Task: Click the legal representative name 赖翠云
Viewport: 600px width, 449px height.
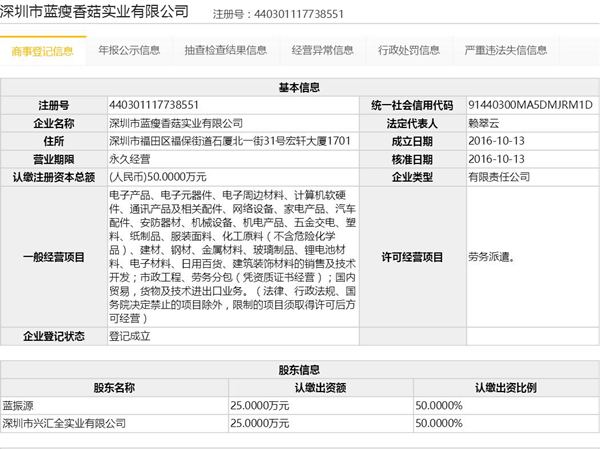Action: 484,123
